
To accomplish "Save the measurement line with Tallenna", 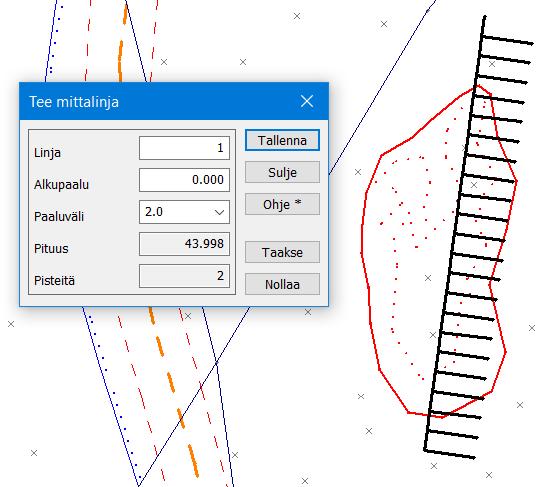I will click(x=282, y=140).
